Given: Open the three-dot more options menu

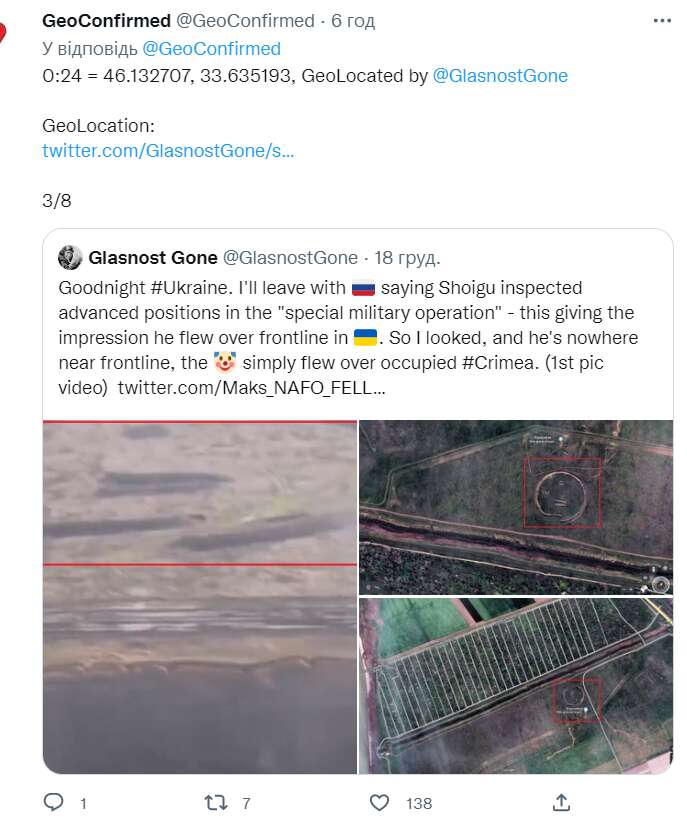Looking at the screenshot, I should click(x=662, y=21).
